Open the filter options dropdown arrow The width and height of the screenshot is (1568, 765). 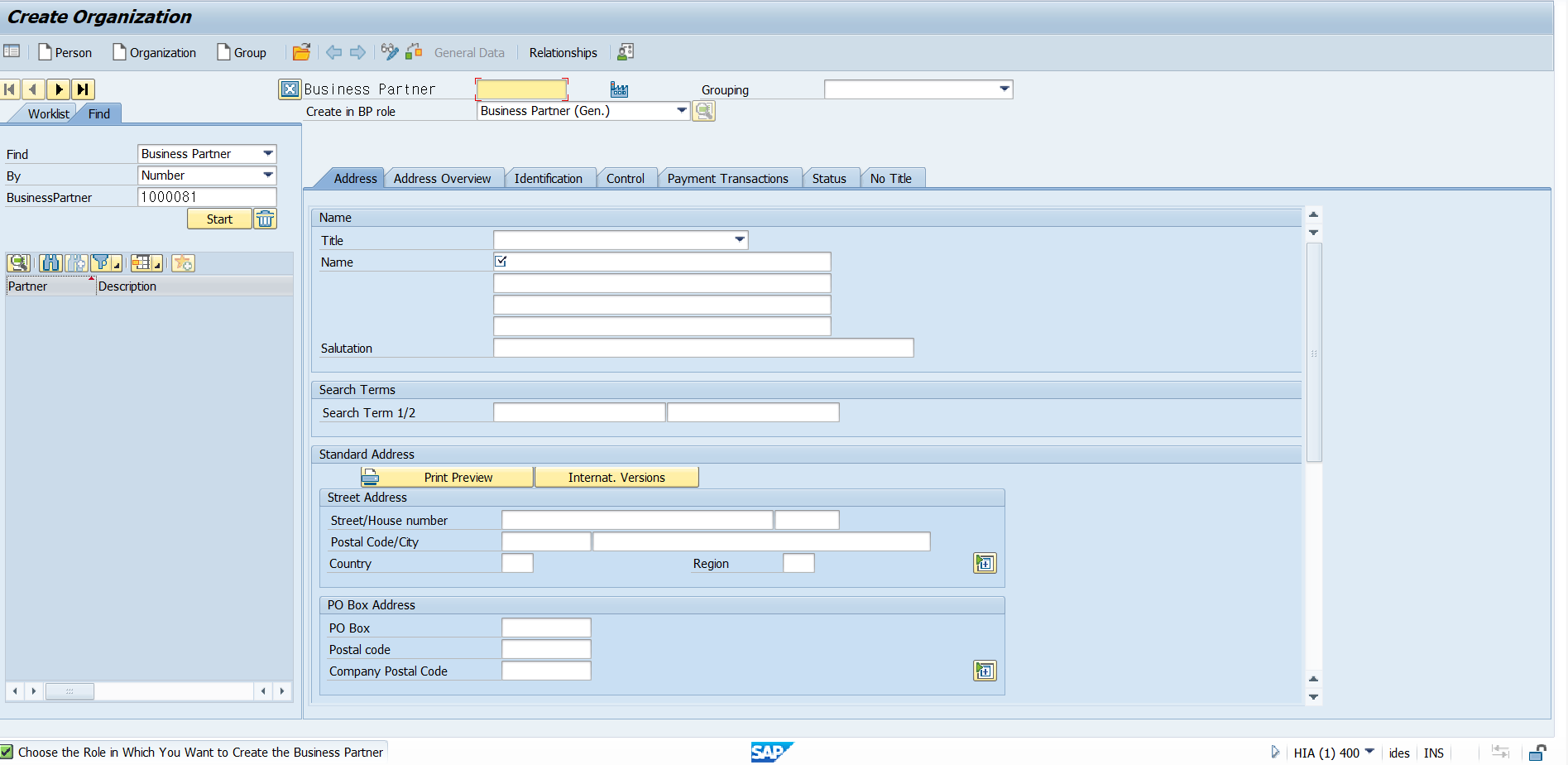click(117, 265)
